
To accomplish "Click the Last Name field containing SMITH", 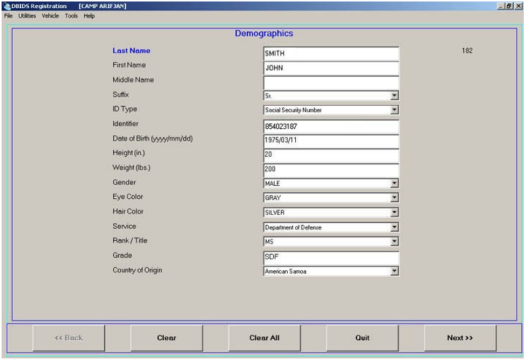I will pyautogui.click(x=331, y=54).
